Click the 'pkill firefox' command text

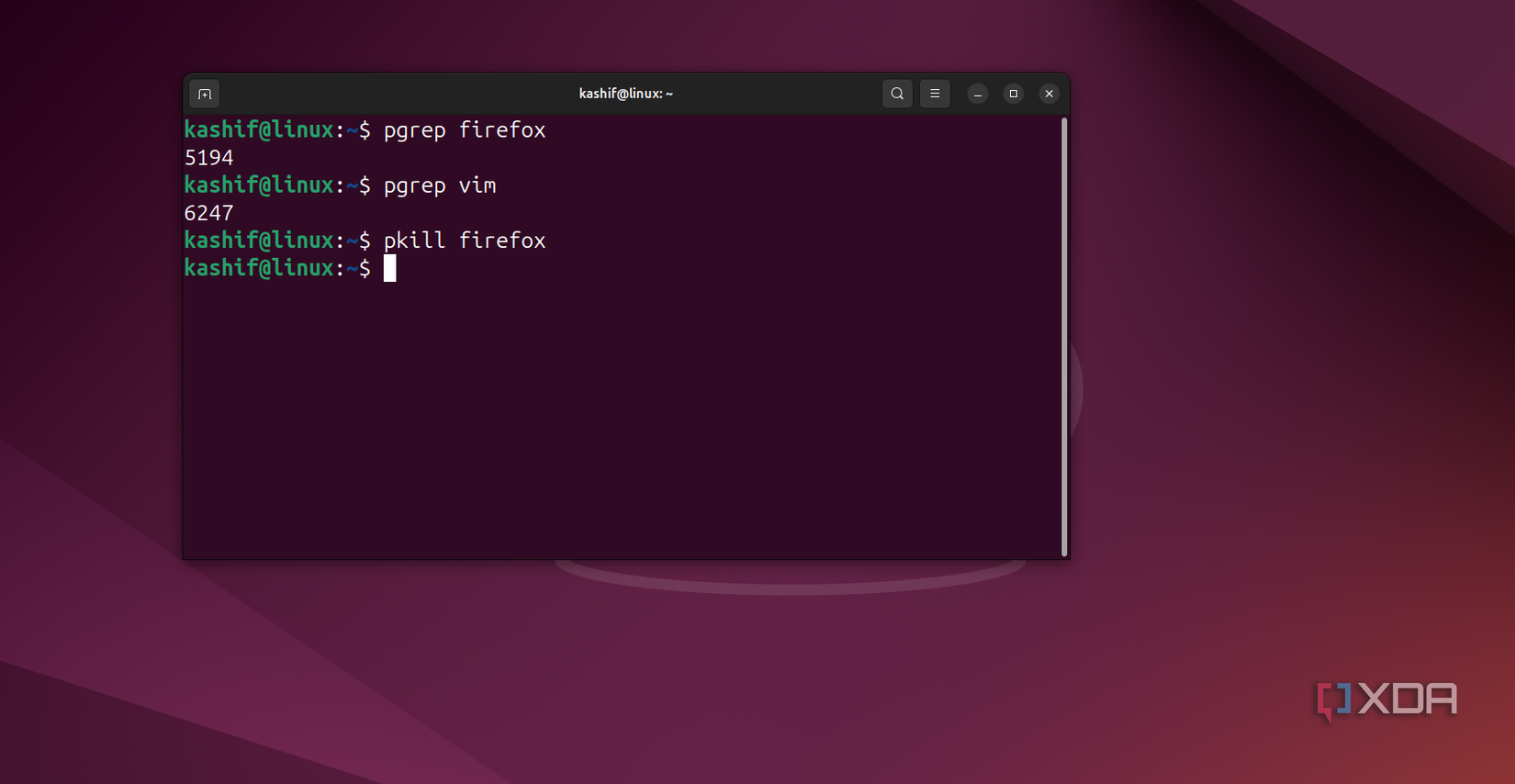[465, 241]
